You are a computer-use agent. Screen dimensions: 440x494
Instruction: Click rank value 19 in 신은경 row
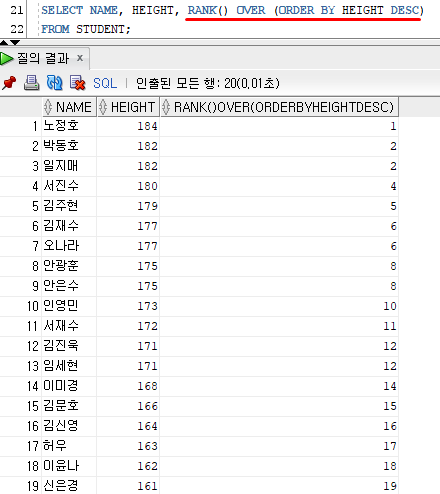pyautogui.click(x=390, y=486)
